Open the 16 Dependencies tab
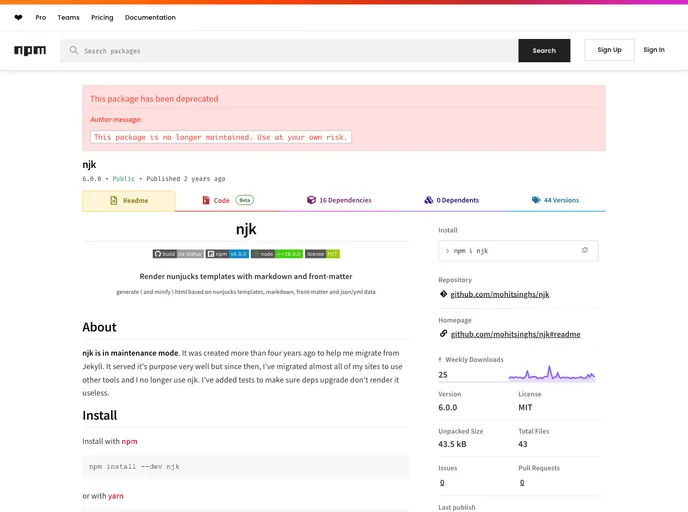The image size is (688, 512). pyautogui.click(x=339, y=201)
